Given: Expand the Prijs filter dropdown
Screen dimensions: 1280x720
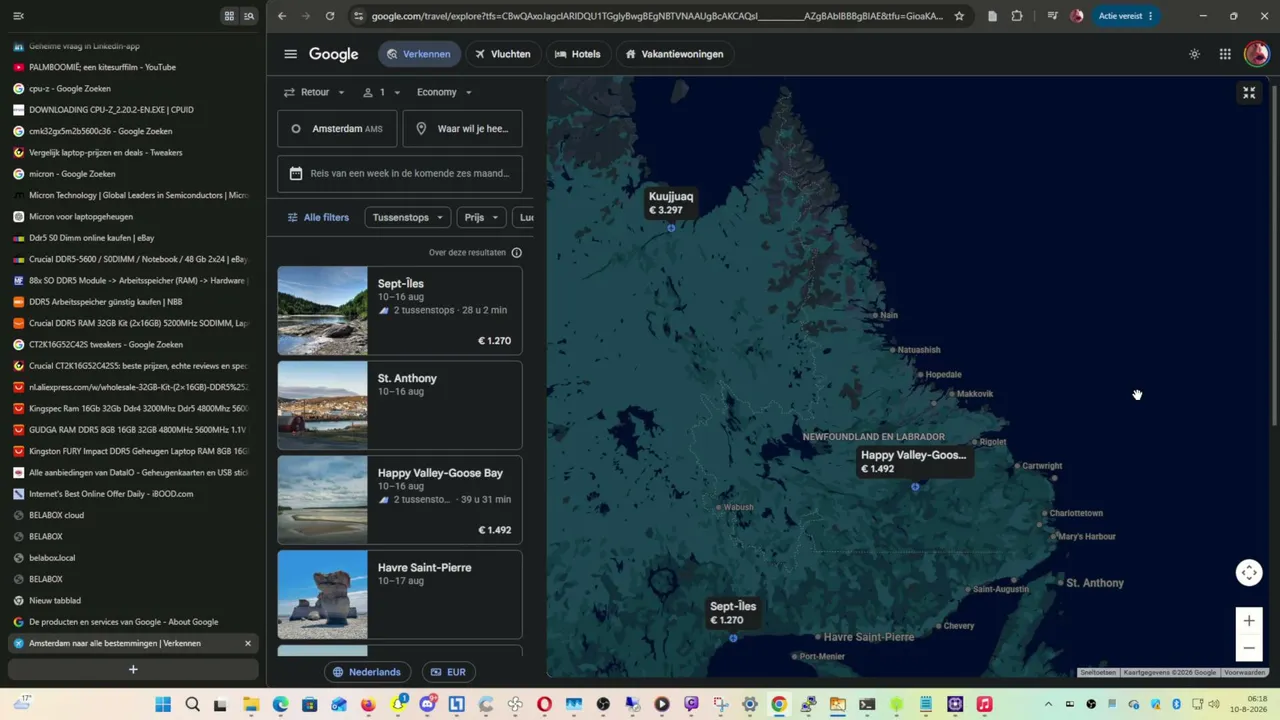Looking at the screenshot, I should pos(481,217).
